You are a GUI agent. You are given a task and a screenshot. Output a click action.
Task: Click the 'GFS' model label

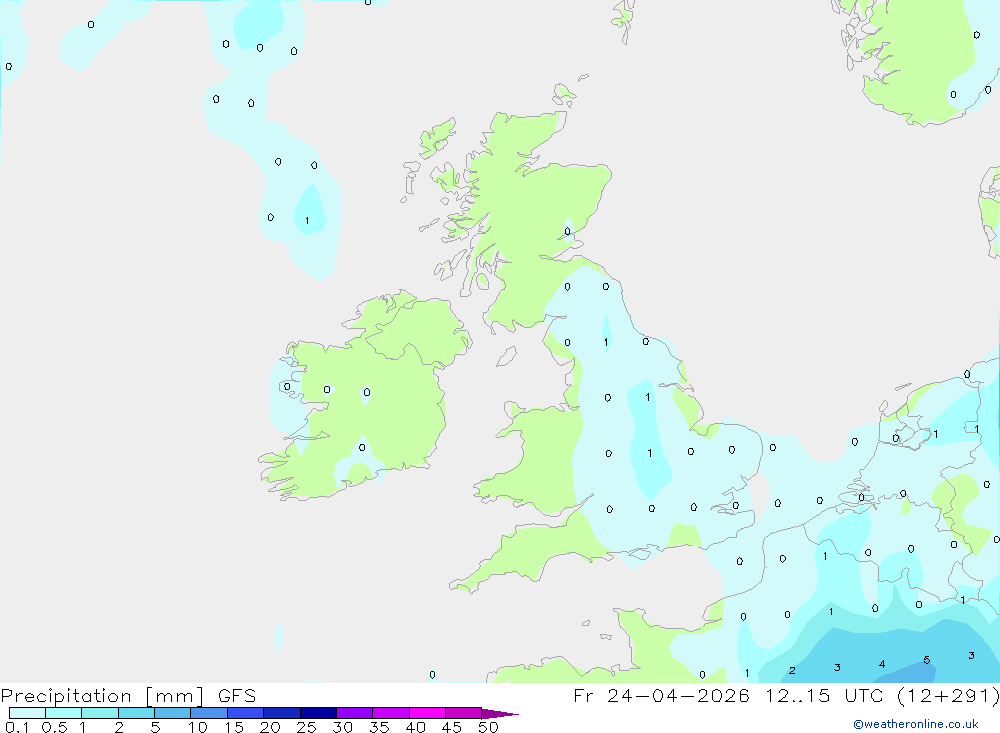237,695
